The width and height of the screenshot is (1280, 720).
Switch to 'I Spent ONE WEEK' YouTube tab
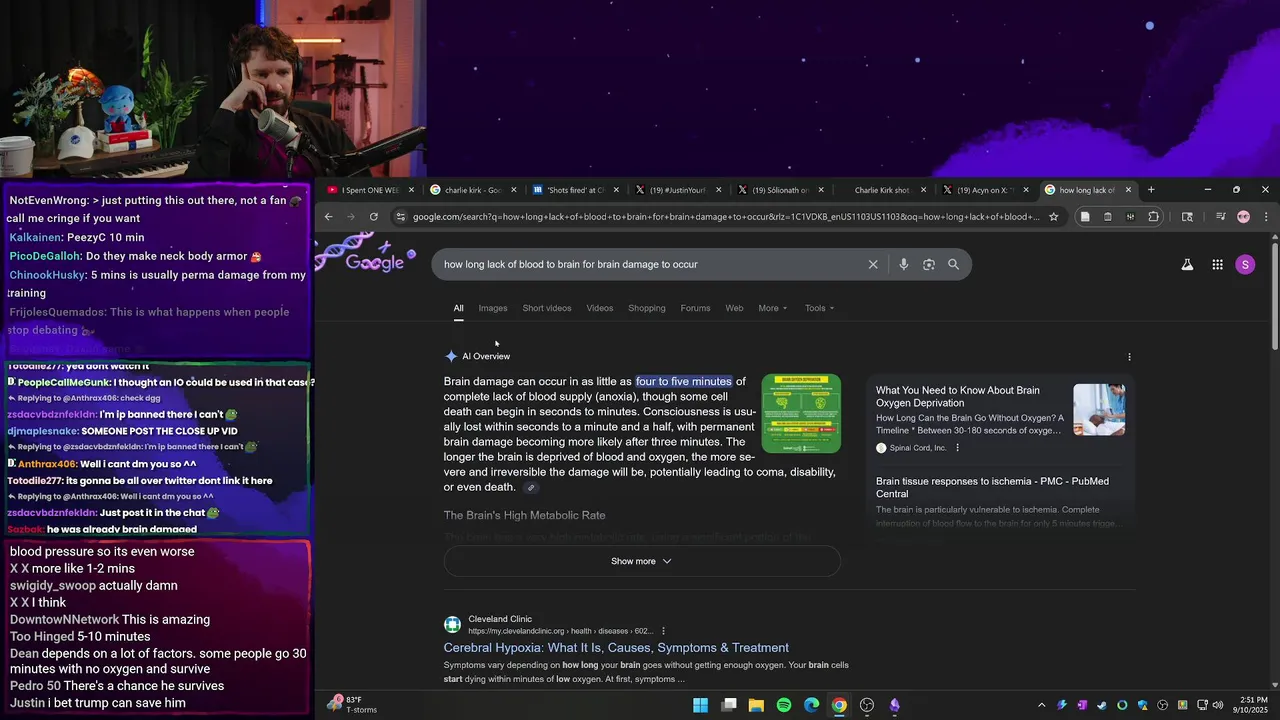click(368, 190)
